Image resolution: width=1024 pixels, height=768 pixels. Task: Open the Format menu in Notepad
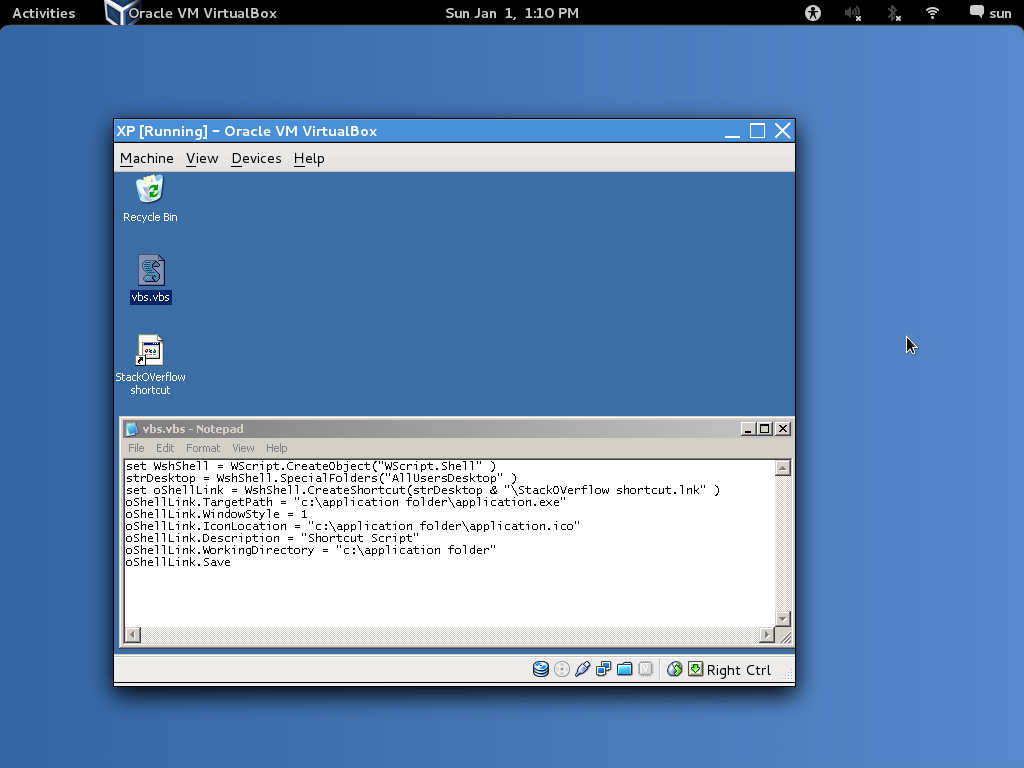click(x=203, y=448)
